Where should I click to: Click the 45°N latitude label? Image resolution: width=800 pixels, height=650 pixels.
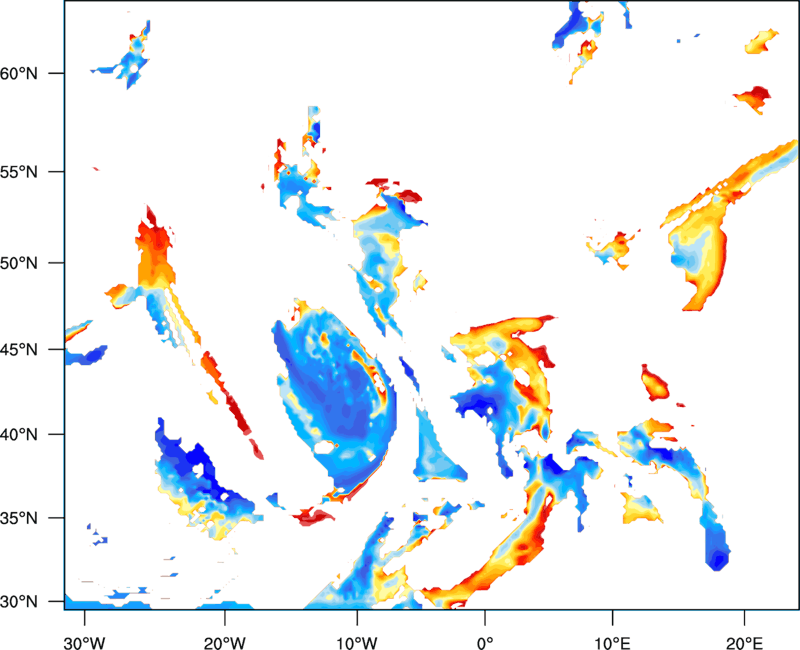pos(19,349)
